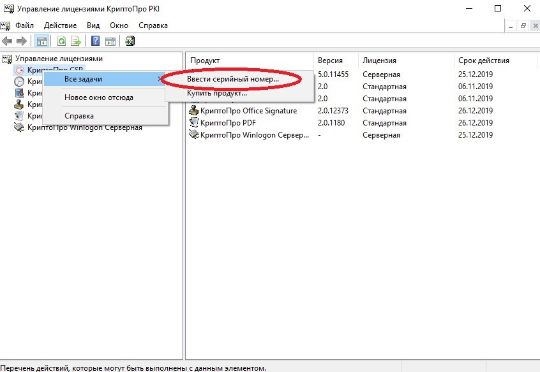Select the КриптоПро PDF list item
The image size is (540, 372).
click(x=228, y=123)
